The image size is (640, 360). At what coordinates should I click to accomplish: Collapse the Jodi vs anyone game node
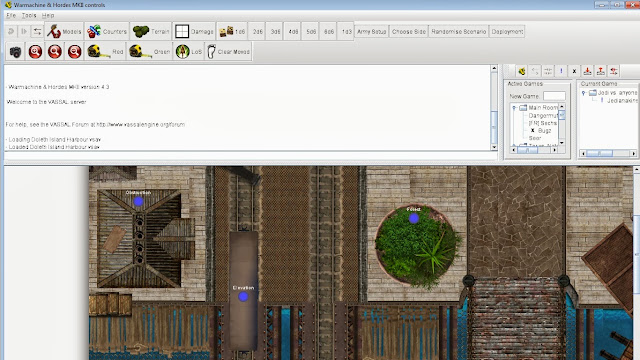pos(584,93)
